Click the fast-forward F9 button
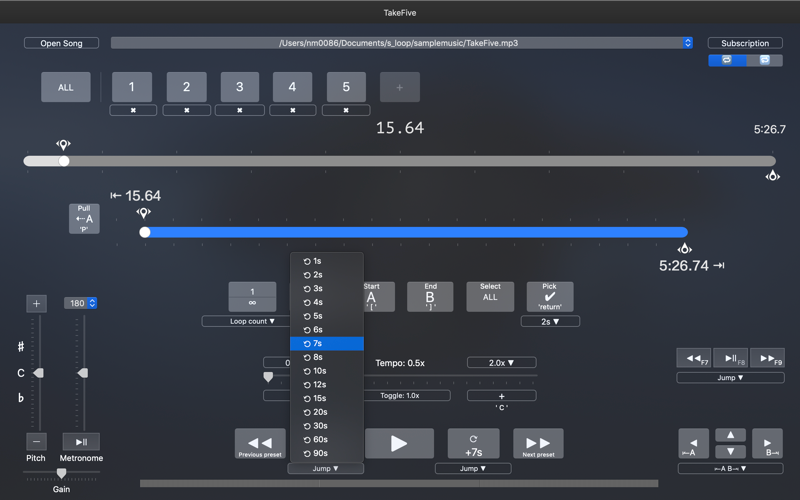The image size is (800, 500). [767, 358]
